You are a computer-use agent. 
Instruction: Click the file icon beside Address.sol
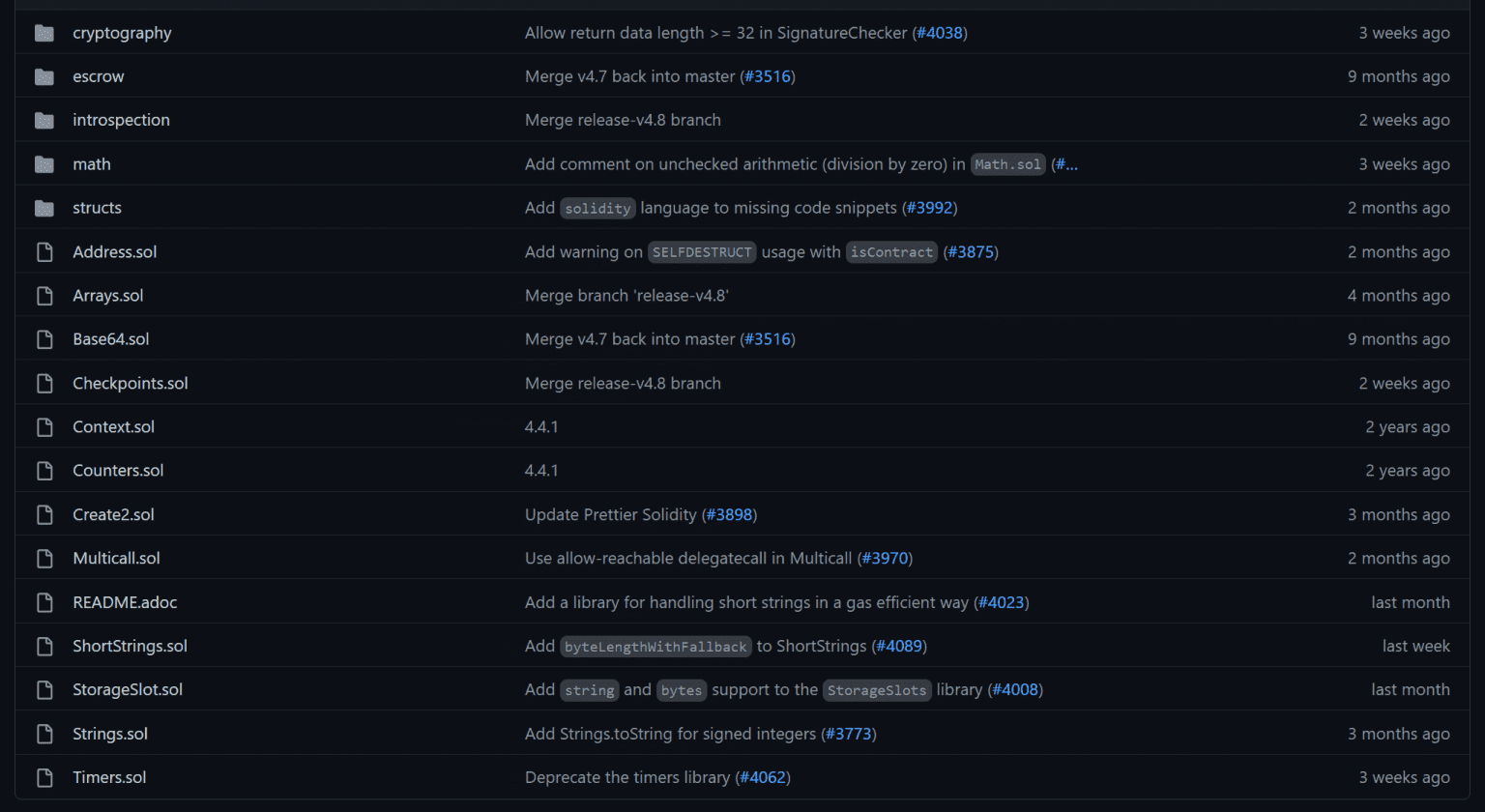point(44,251)
